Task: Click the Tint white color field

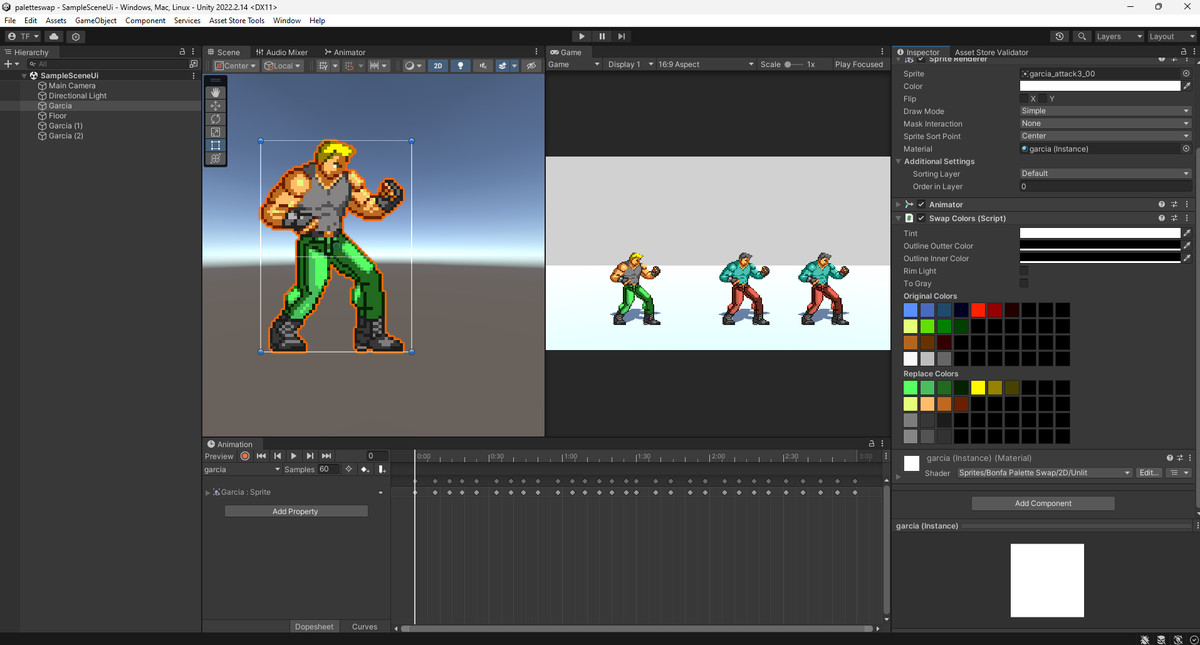Action: [x=1100, y=233]
